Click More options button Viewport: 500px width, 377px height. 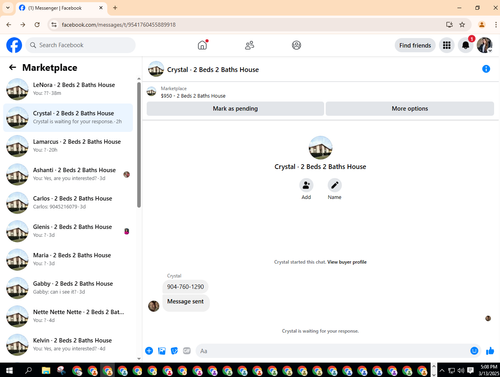410,109
